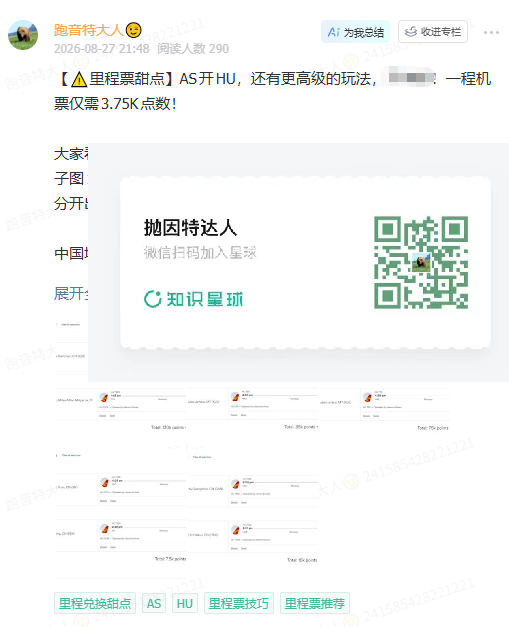
Task: Expand the full post via 展开 link
Action: coord(71,294)
